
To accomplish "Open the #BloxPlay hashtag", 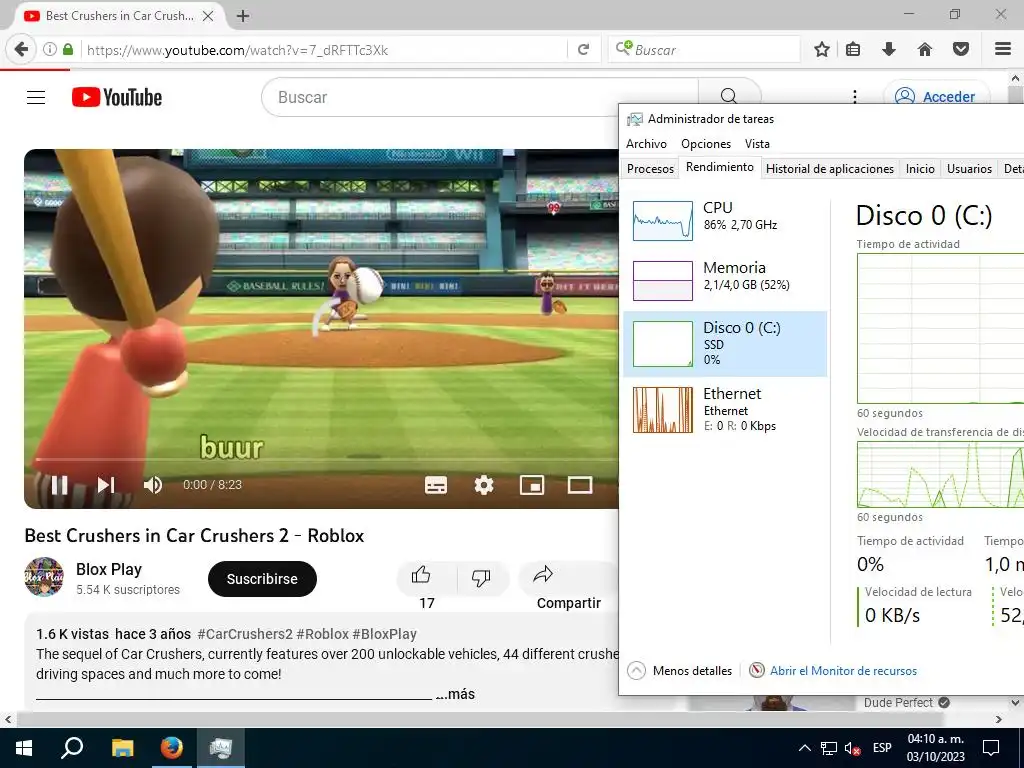I will coord(385,634).
